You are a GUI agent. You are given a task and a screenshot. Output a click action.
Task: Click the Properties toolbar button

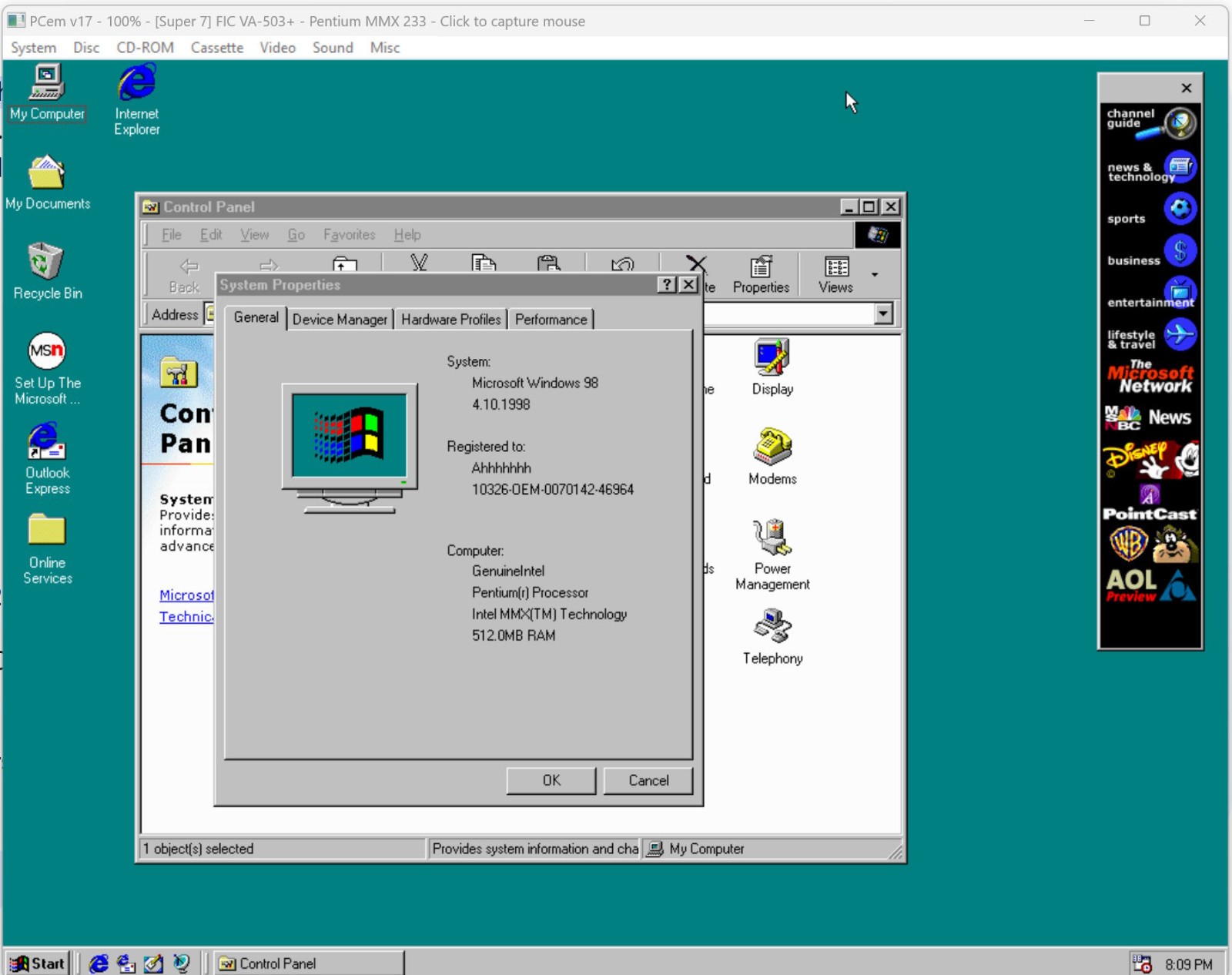click(x=761, y=275)
